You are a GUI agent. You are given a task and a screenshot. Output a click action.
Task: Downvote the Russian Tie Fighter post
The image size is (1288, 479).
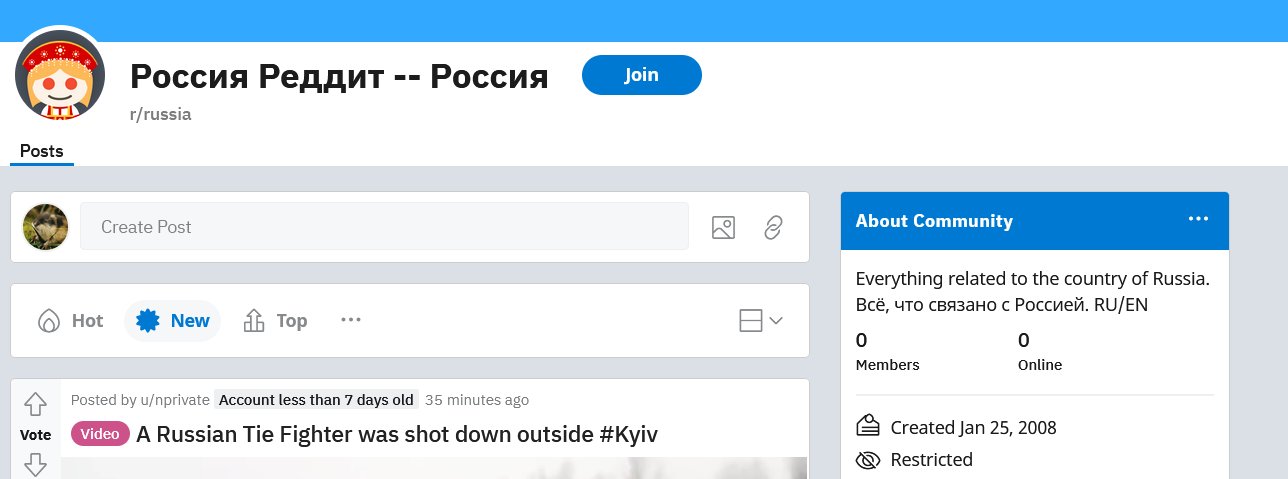pyautogui.click(x=35, y=465)
